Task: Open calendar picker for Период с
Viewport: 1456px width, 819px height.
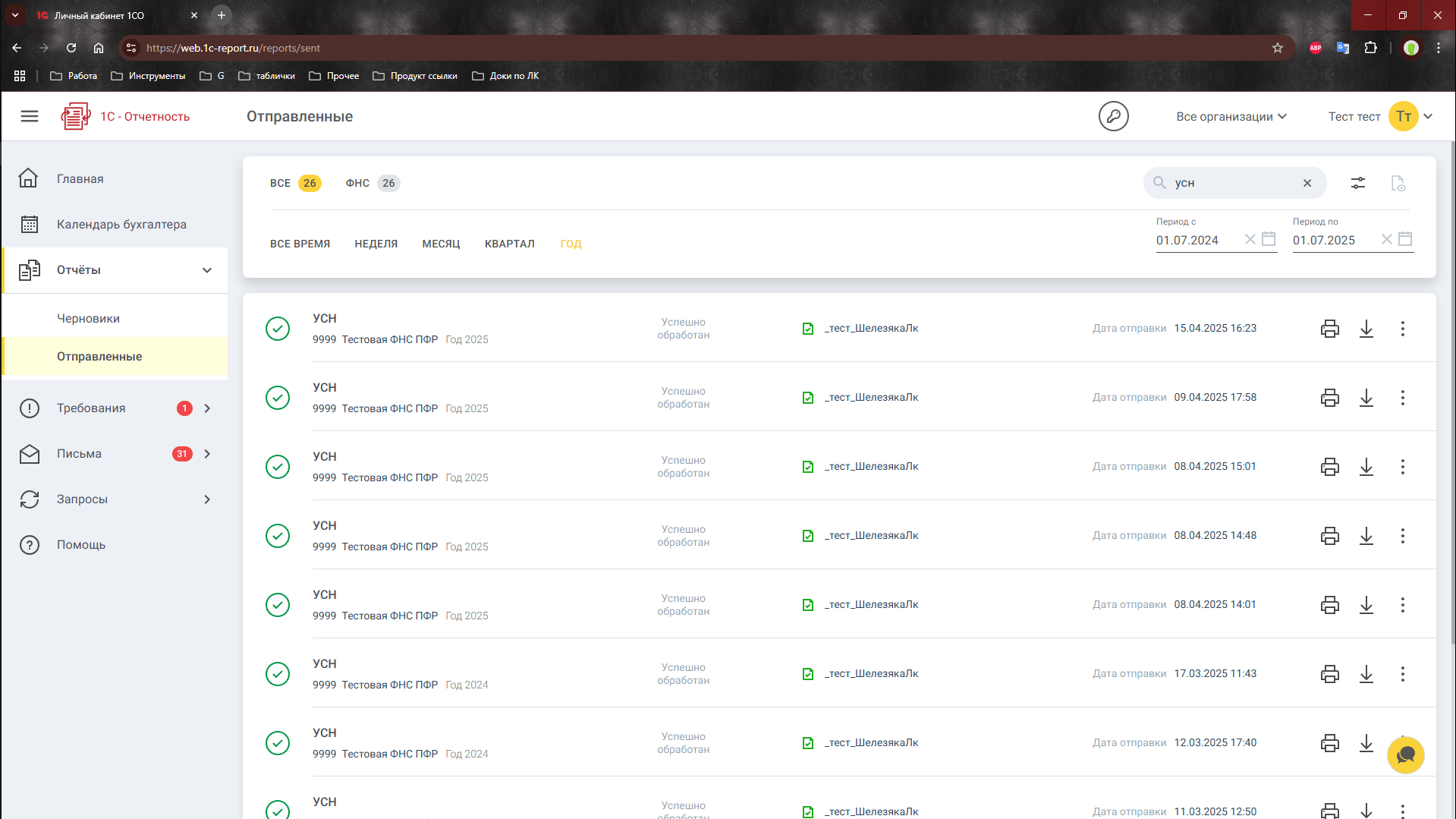Action: [x=1268, y=240]
